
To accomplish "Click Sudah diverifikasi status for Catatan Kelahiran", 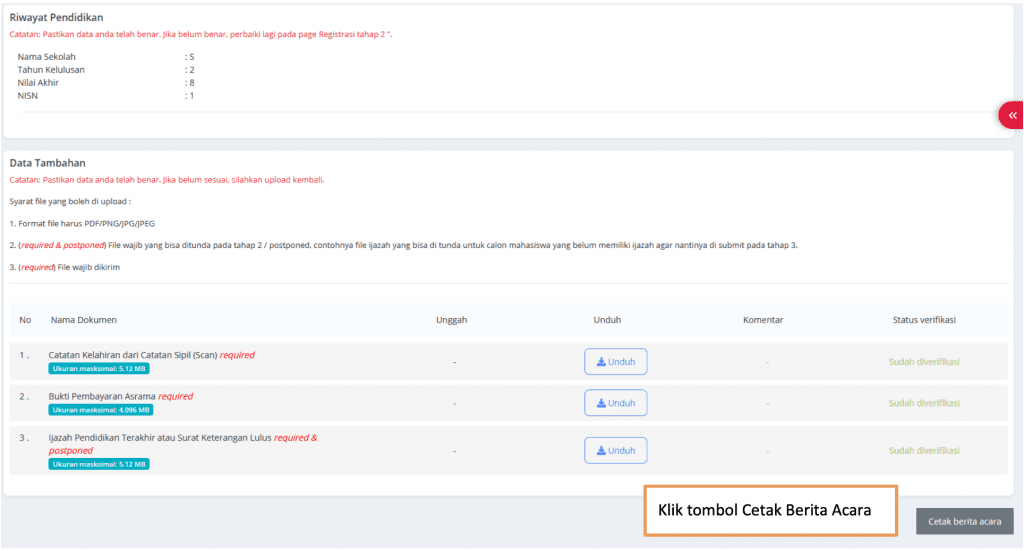I will coord(924,362).
